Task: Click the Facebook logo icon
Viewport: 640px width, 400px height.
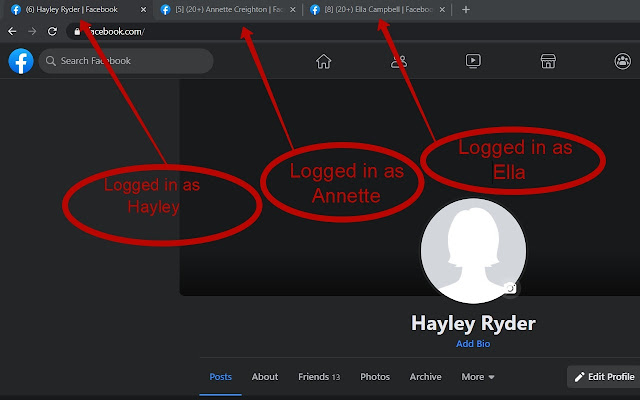Action: (21, 61)
